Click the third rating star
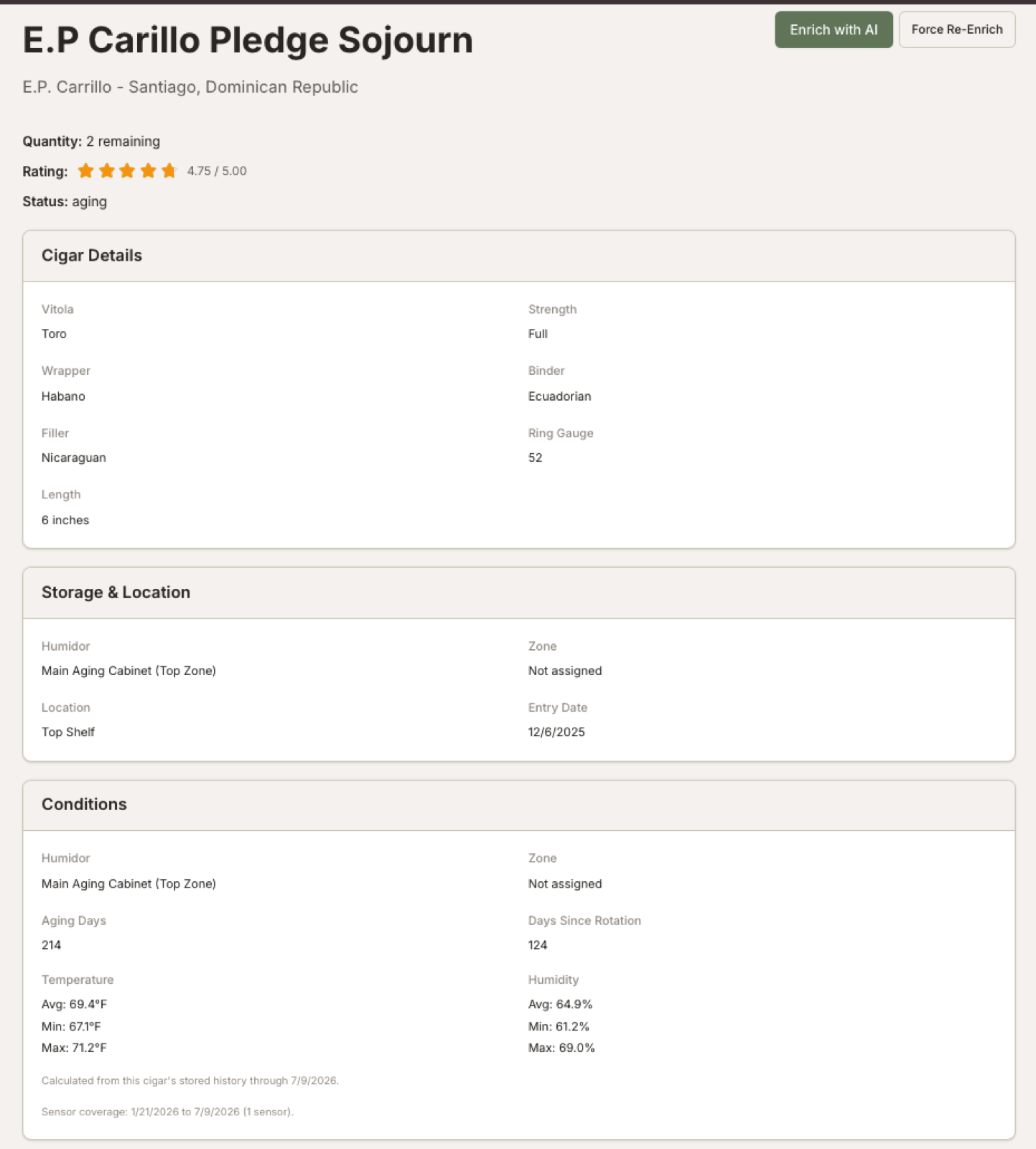Screen dimensions: 1036x1149 coord(127,170)
